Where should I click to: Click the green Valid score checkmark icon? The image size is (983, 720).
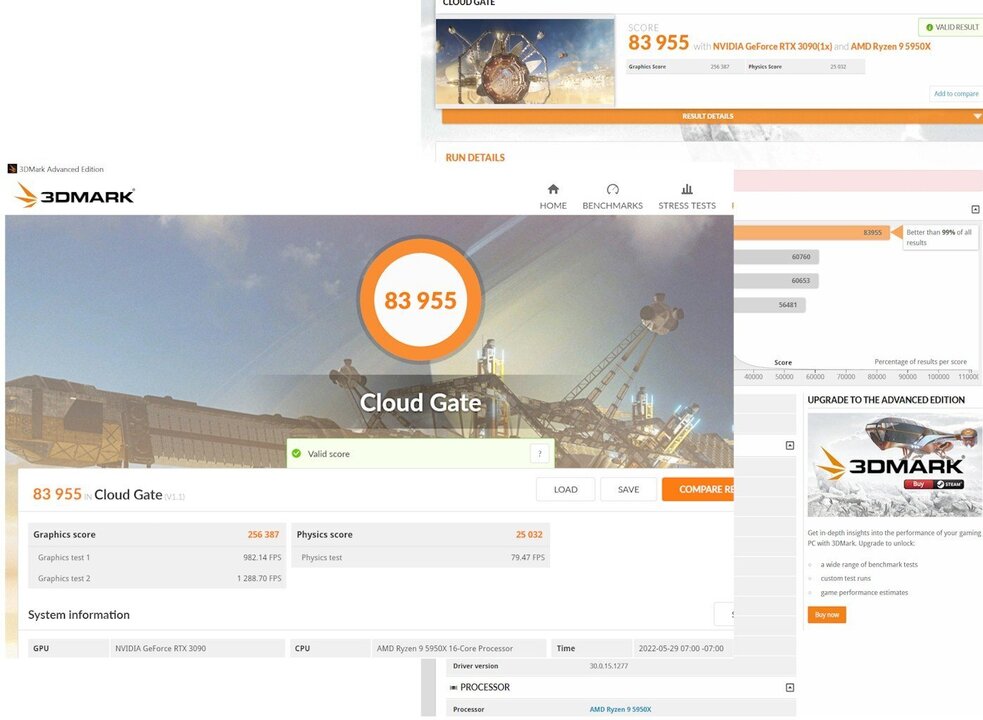coord(297,453)
